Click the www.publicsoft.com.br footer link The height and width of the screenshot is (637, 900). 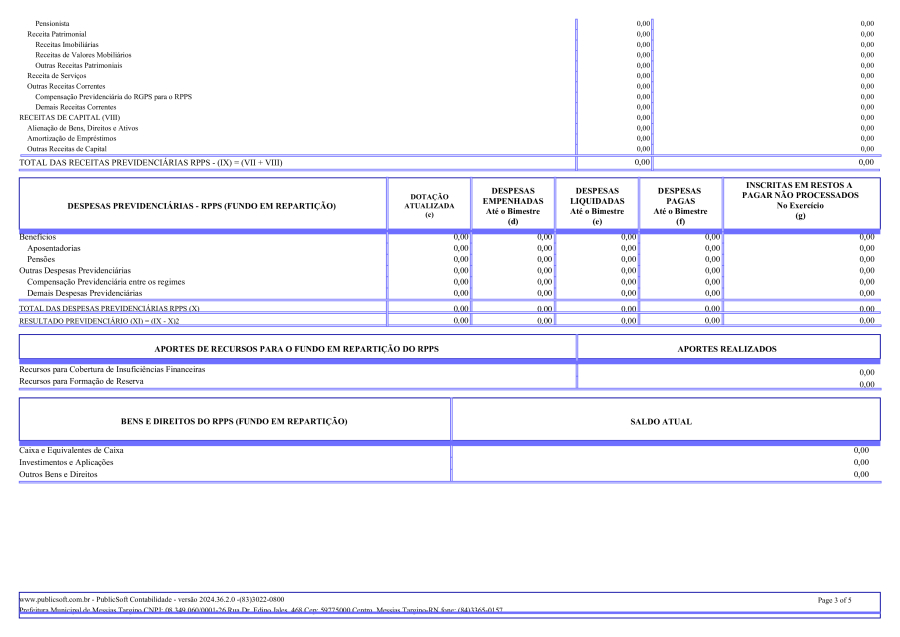tap(53, 599)
